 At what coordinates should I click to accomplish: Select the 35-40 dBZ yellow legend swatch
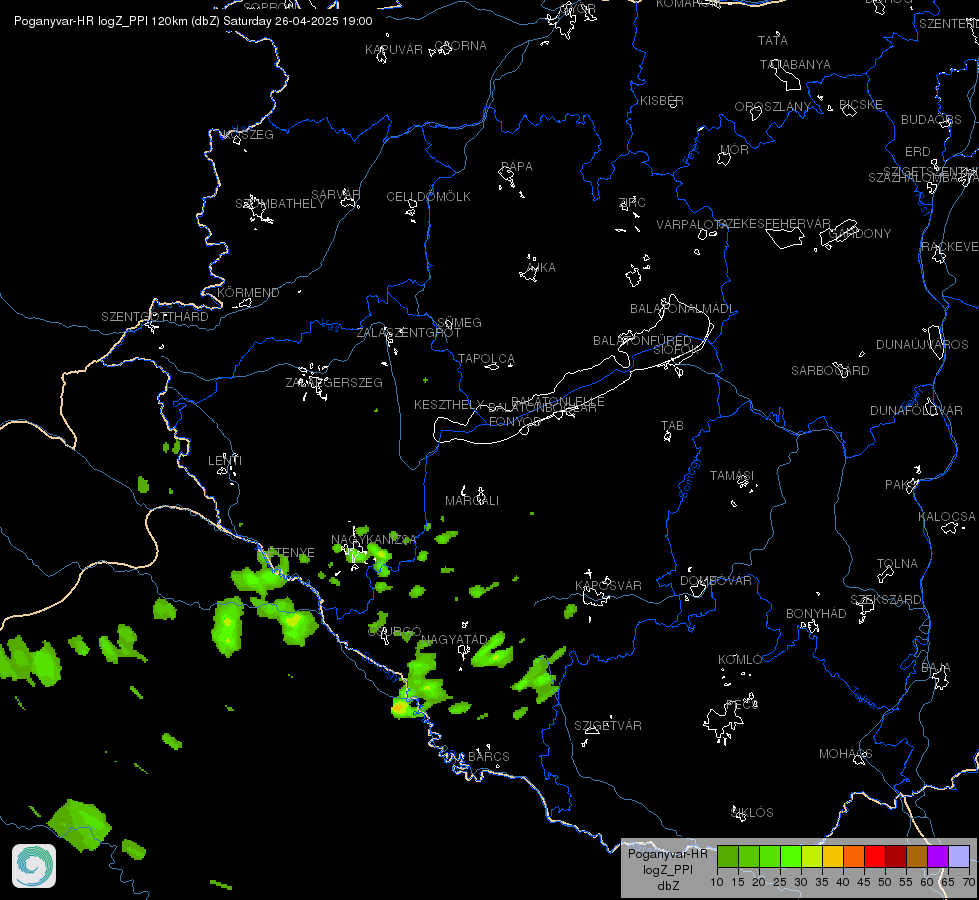pyautogui.click(x=833, y=856)
